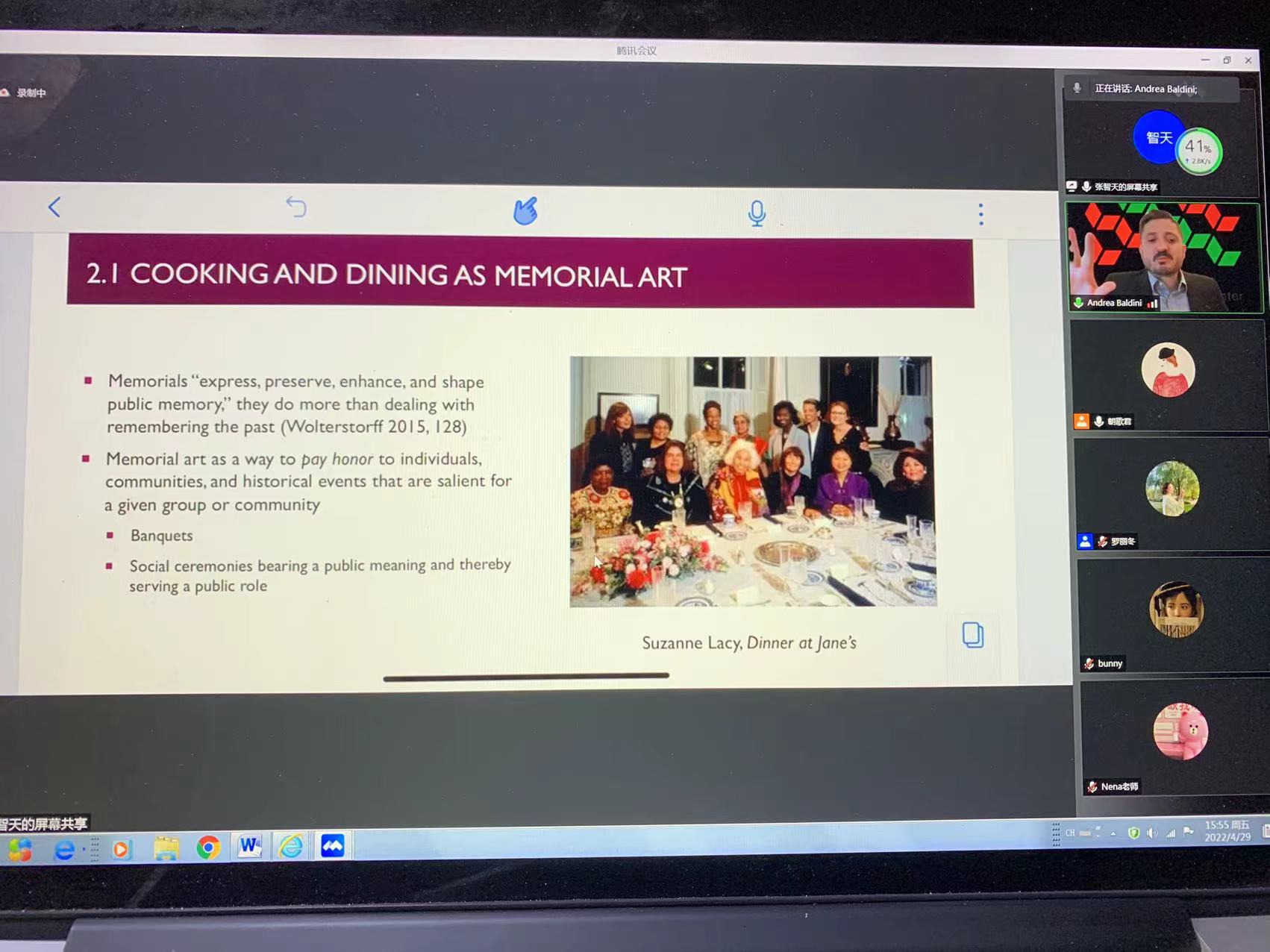Click the 41% circular speed indicator

(x=1198, y=151)
